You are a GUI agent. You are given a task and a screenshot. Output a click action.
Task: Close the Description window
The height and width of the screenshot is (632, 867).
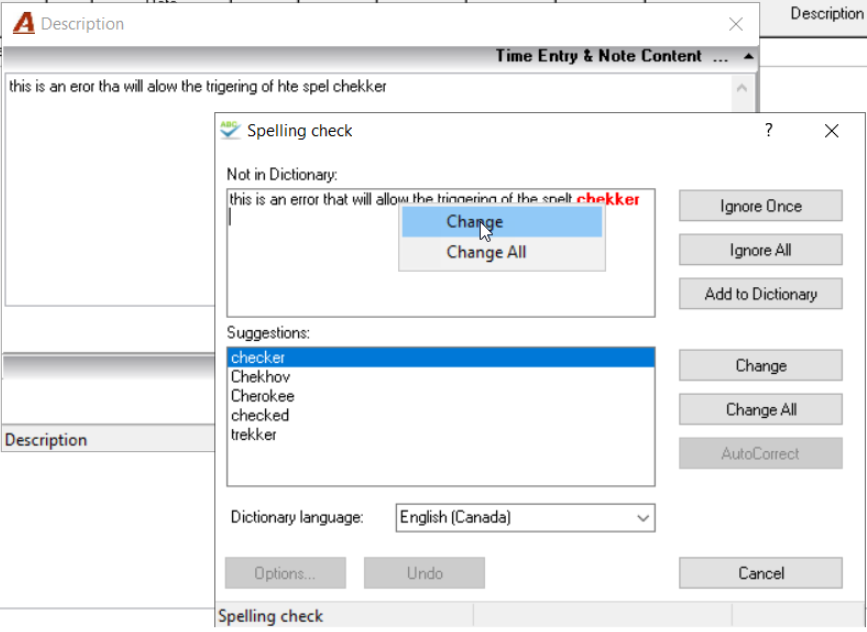735,24
